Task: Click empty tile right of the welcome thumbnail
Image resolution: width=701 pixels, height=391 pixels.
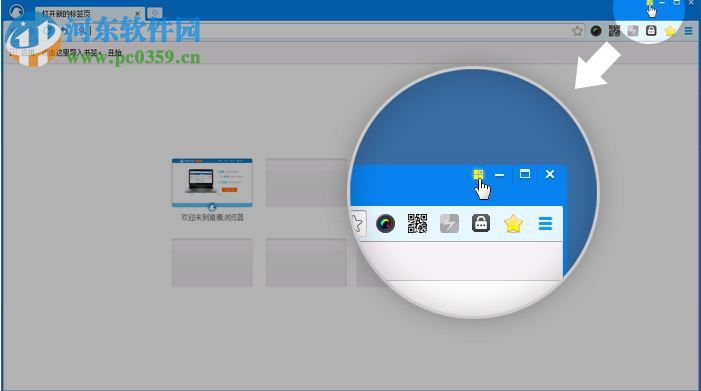Action: [x=306, y=182]
